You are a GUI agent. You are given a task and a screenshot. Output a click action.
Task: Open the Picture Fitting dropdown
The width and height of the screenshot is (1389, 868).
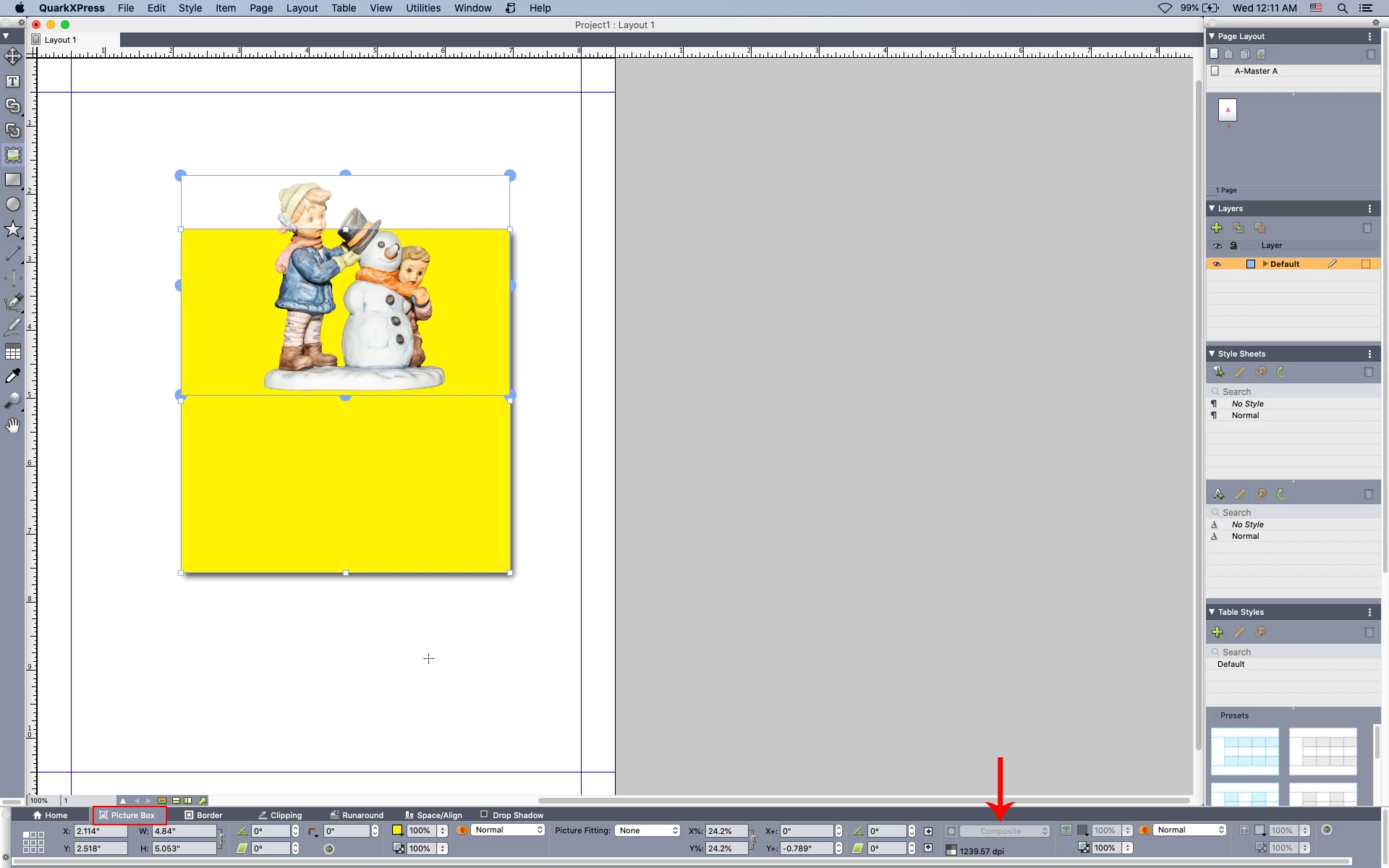[x=647, y=830]
